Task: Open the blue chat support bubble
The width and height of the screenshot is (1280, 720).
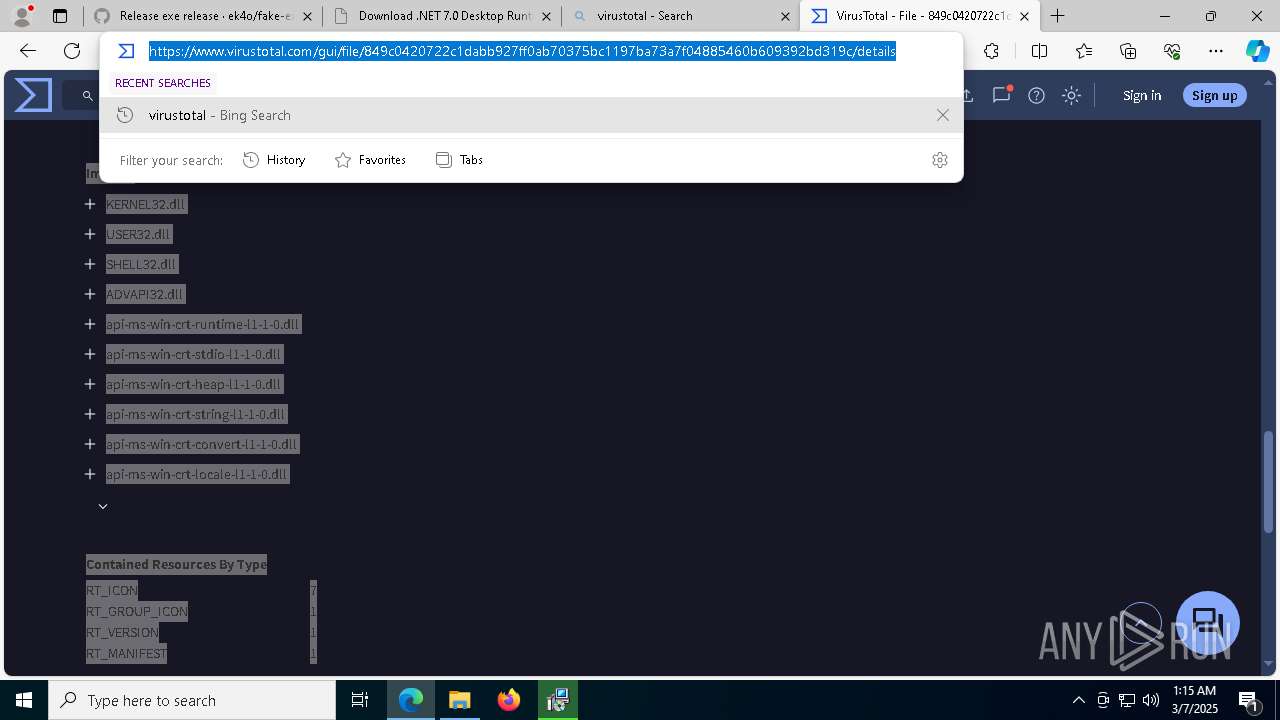Action: click(x=1208, y=623)
